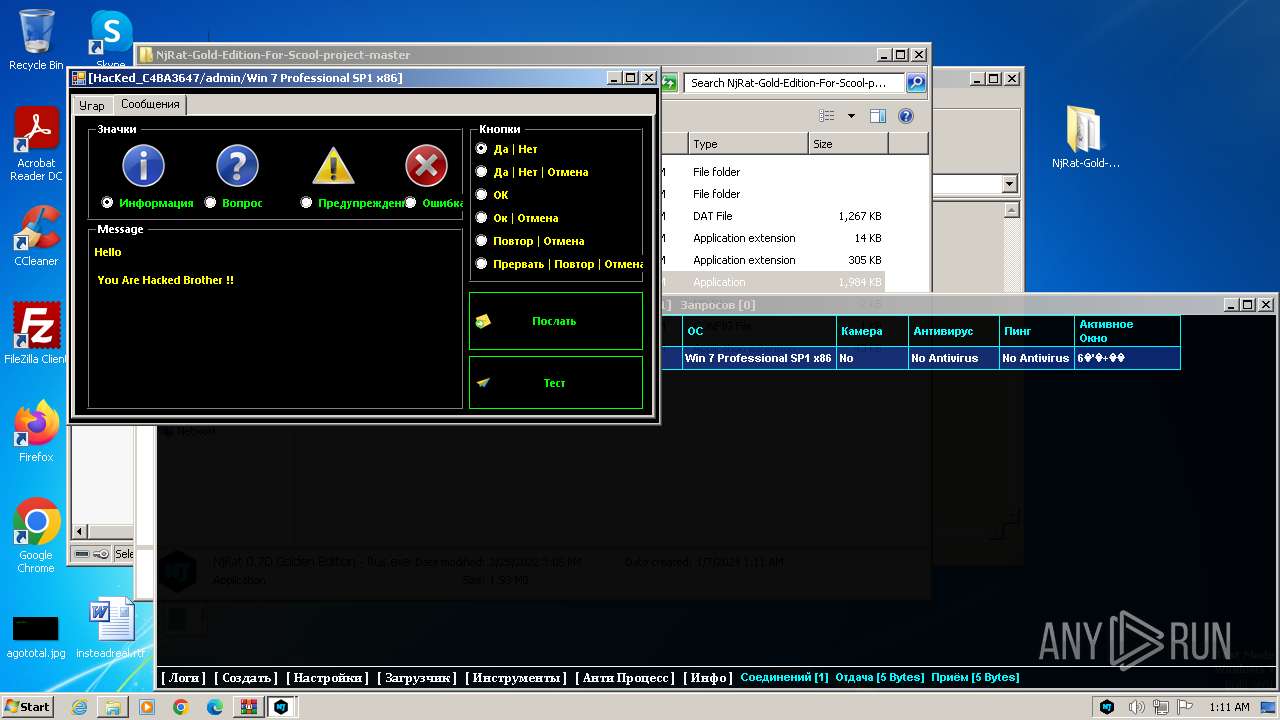Click the Start button

click(28, 707)
